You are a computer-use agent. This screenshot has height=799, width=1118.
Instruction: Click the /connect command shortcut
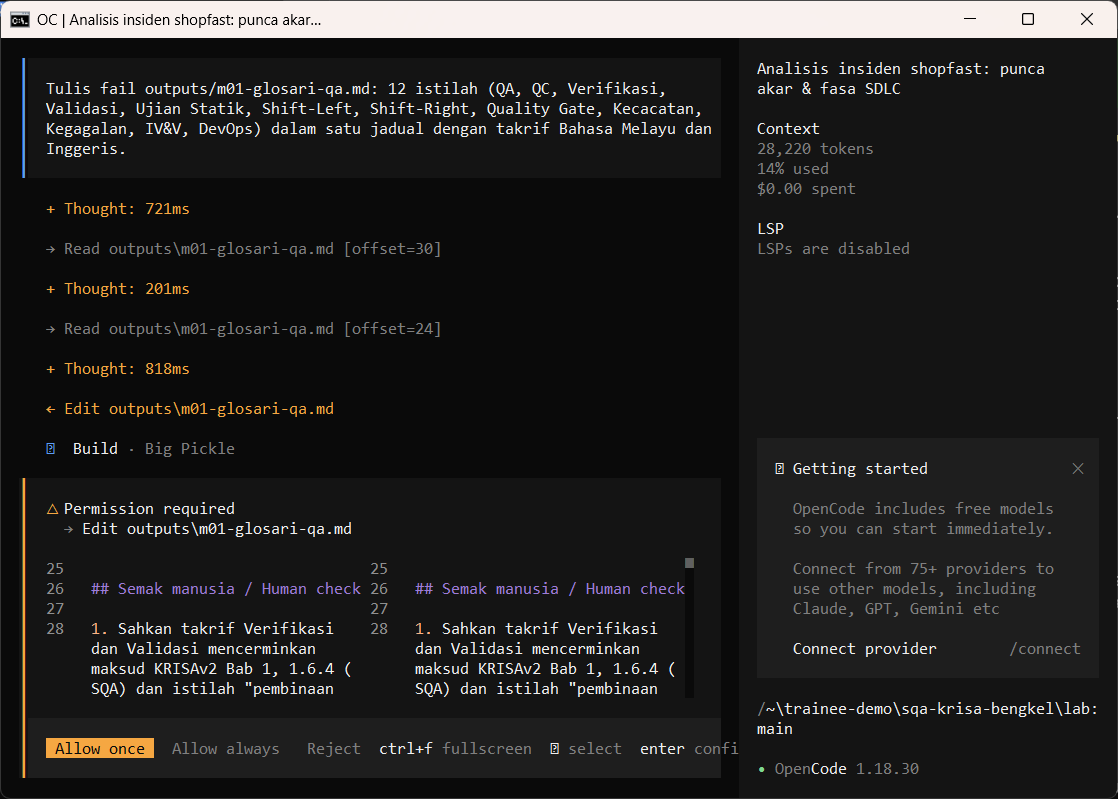[x=1045, y=649]
